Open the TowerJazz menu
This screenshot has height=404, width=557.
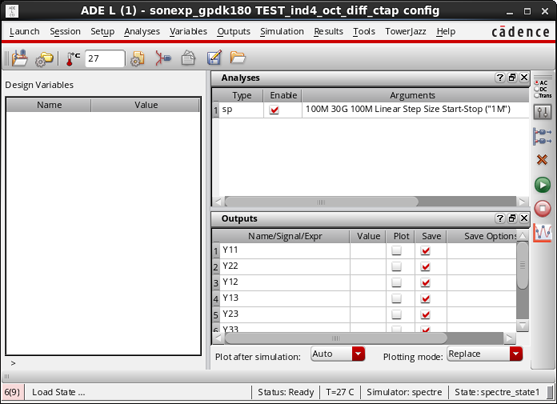pos(405,32)
